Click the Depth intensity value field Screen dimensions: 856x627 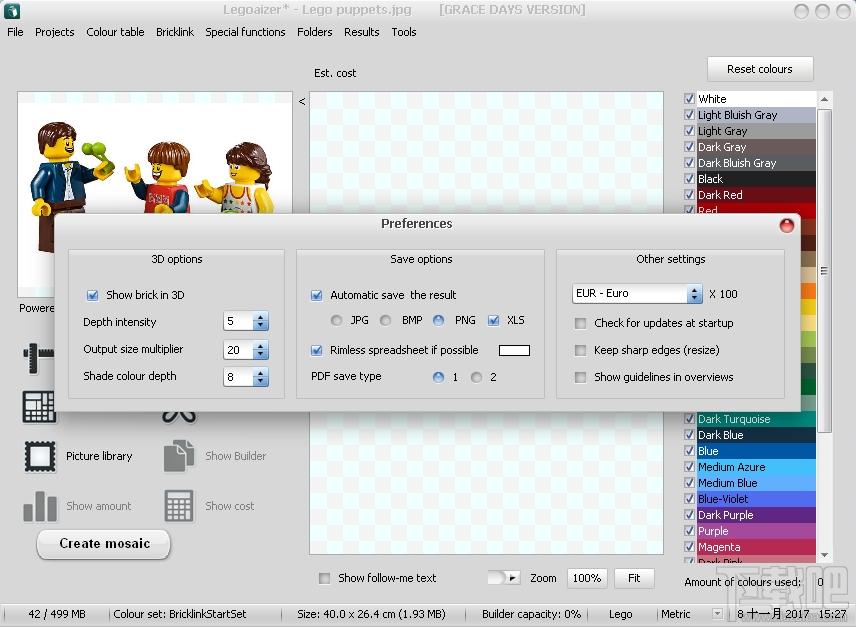coord(238,321)
